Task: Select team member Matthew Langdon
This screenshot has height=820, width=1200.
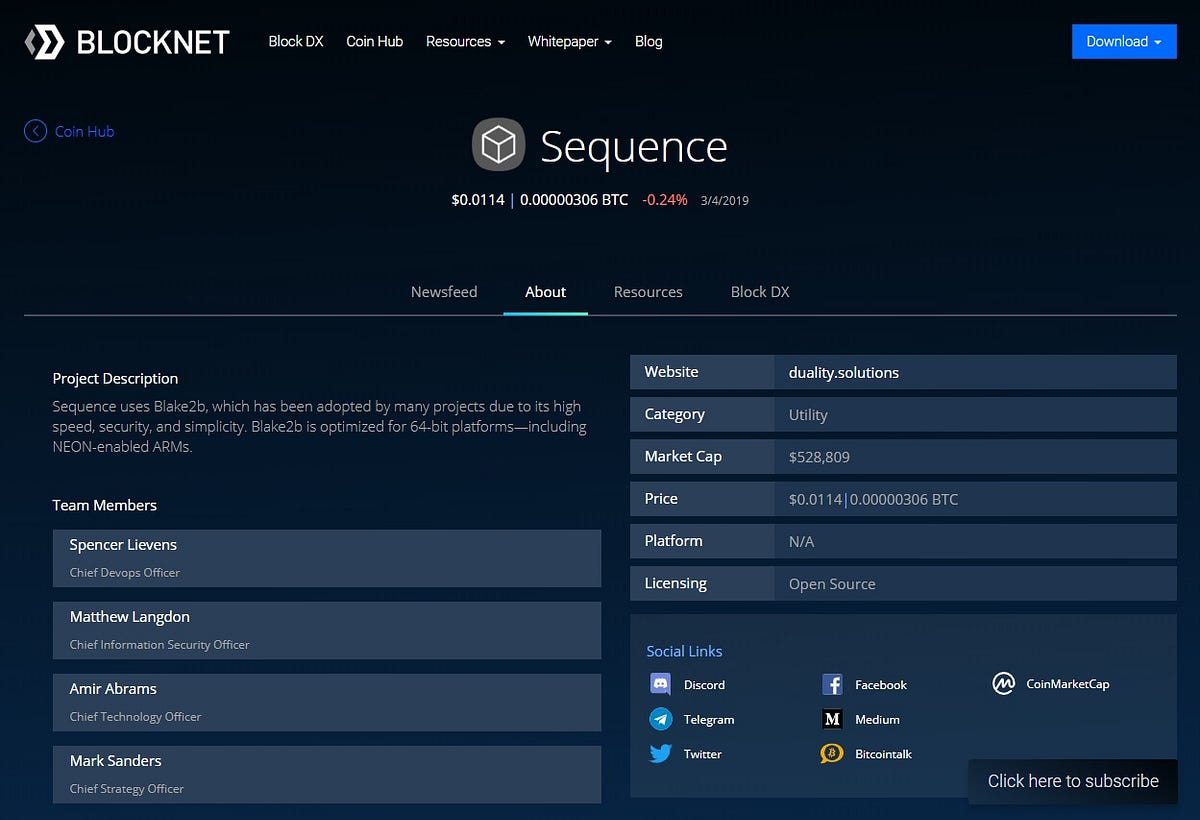Action: point(327,630)
